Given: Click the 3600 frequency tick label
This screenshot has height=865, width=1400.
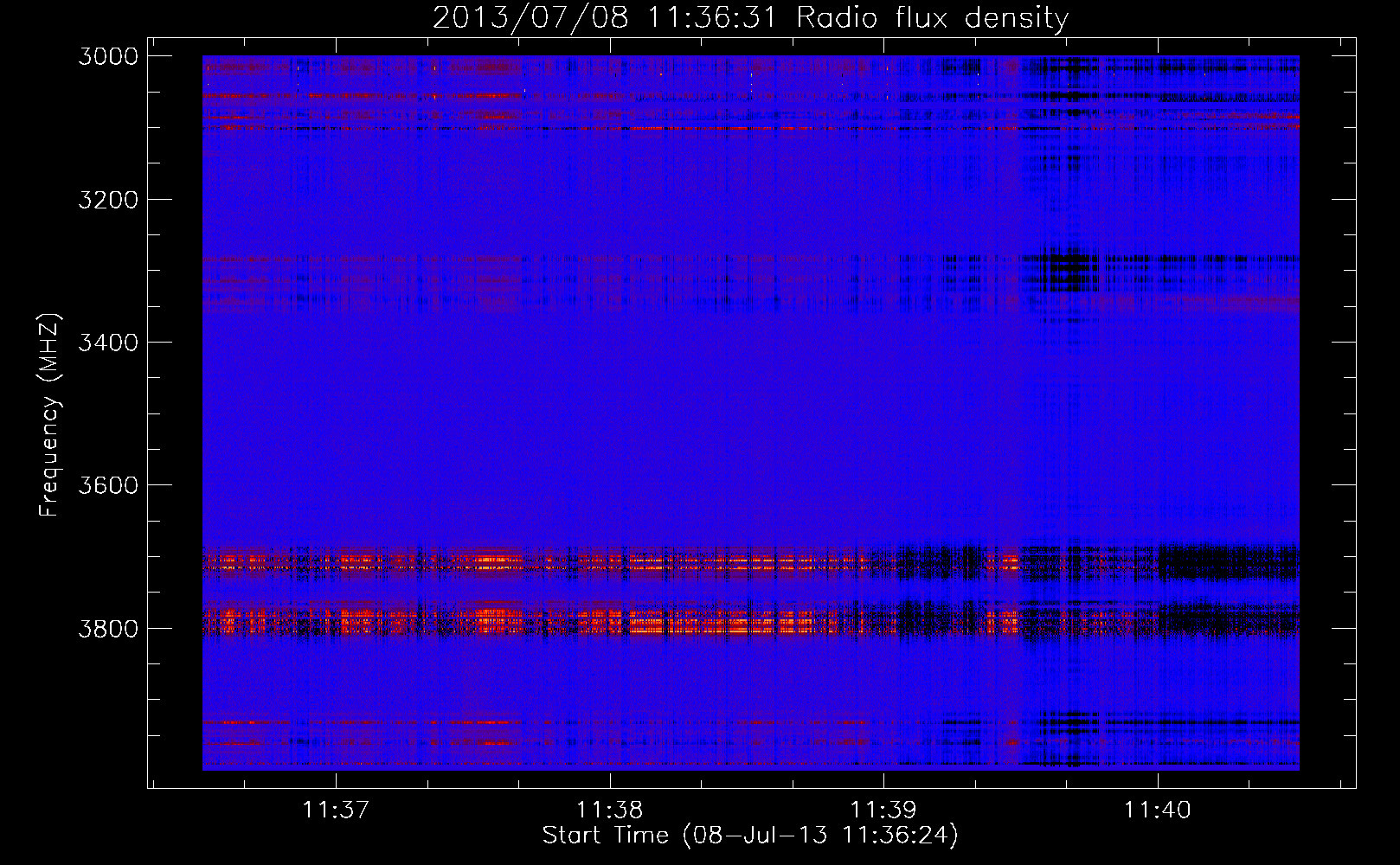Looking at the screenshot, I should [107, 485].
